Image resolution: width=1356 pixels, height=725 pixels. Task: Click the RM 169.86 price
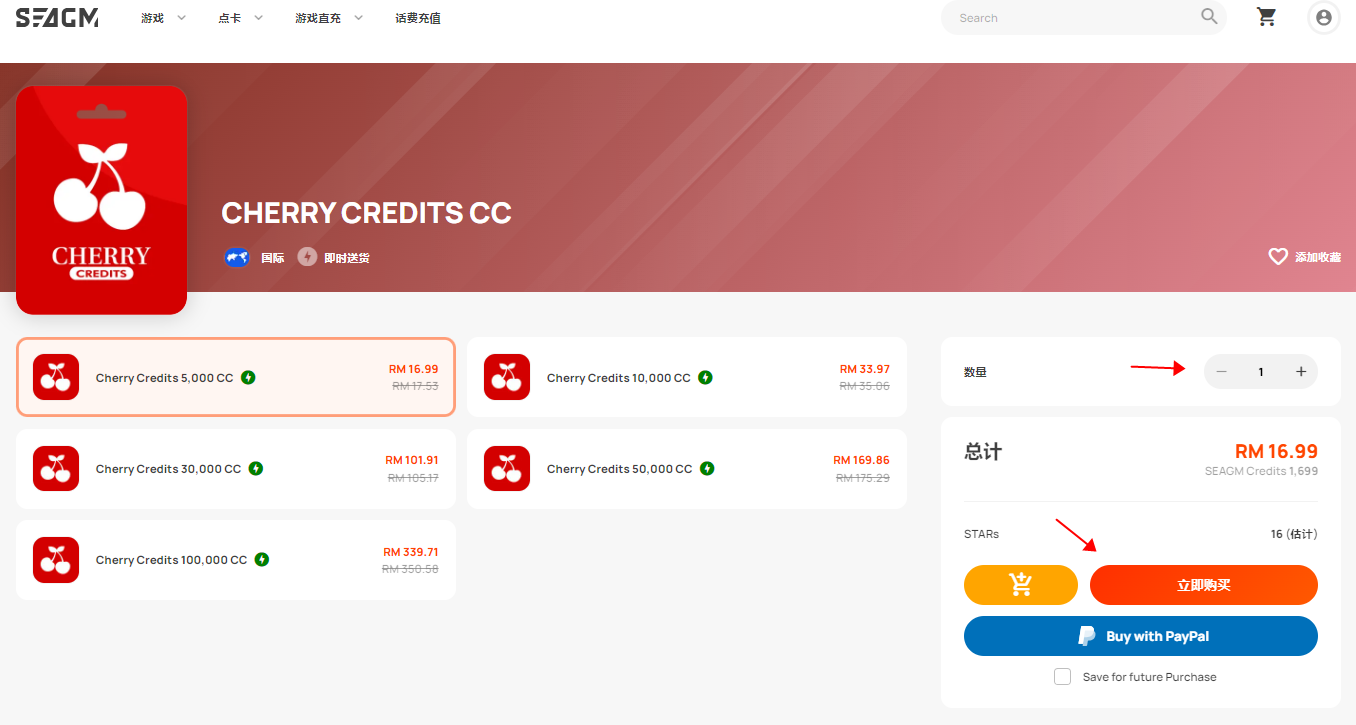861,461
